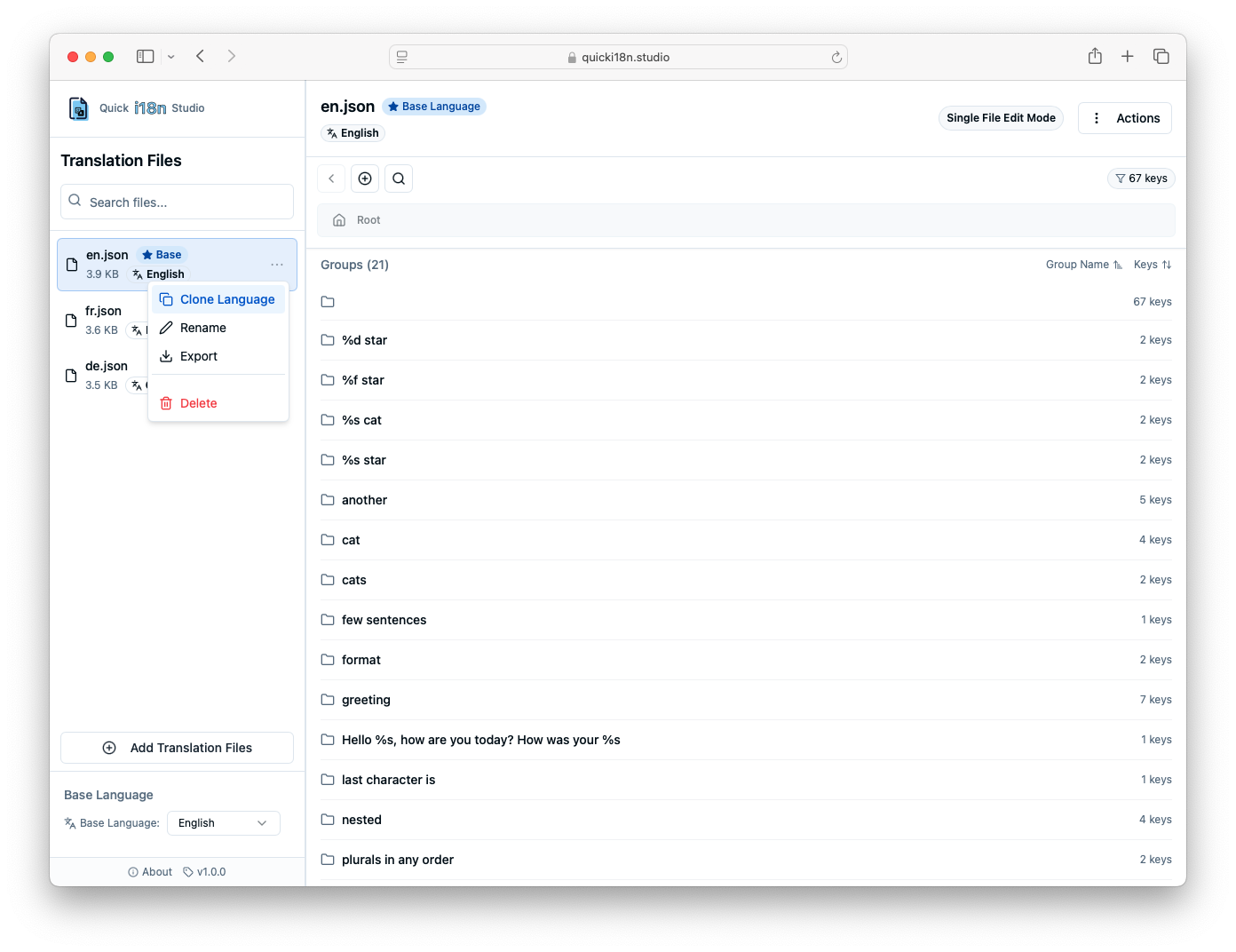Click the three-dot menu next to en.json
The image size is (1236, 952).
coord(276,264)
